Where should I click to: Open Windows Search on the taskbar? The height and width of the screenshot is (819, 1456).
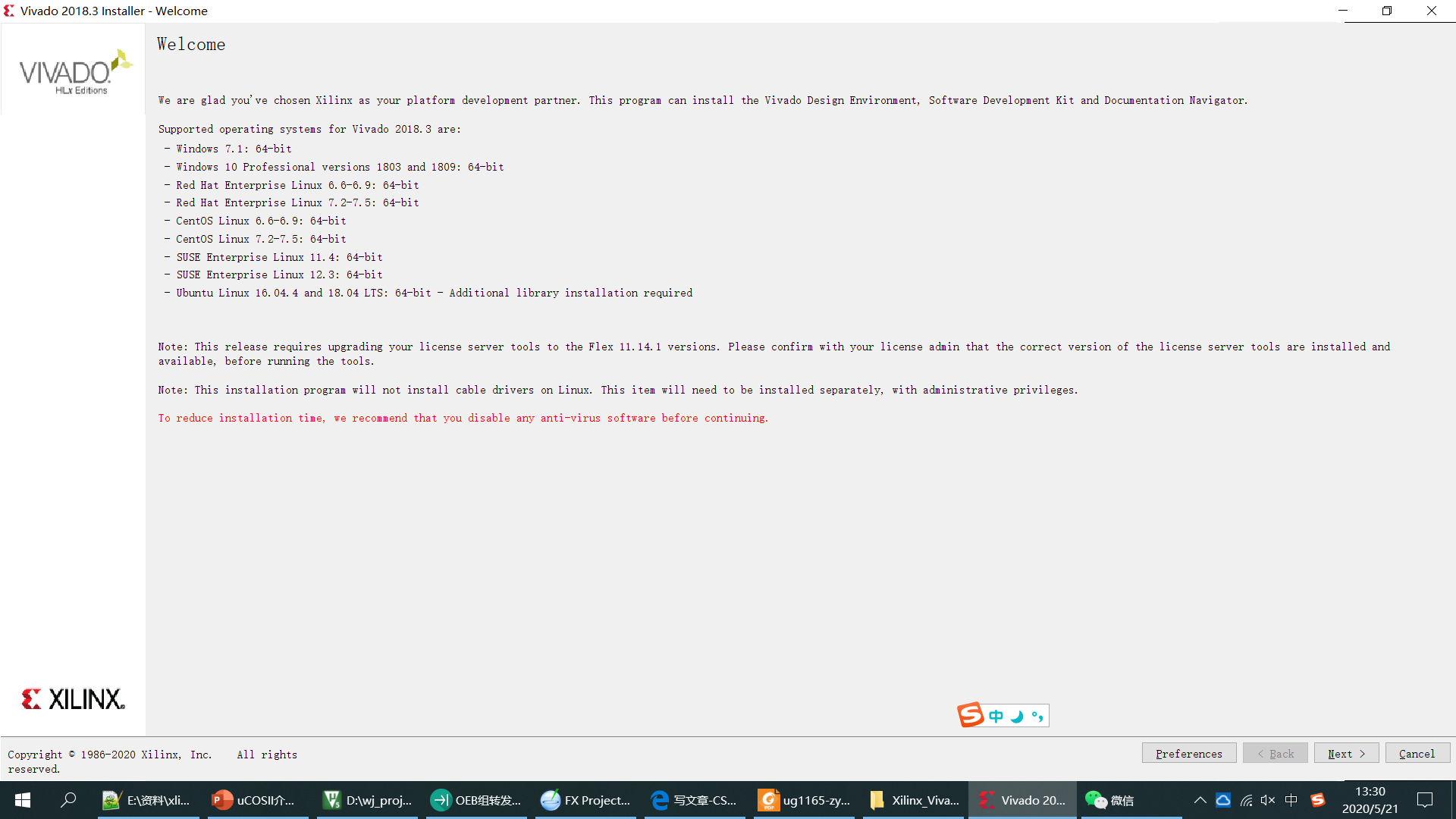(68, 800)
